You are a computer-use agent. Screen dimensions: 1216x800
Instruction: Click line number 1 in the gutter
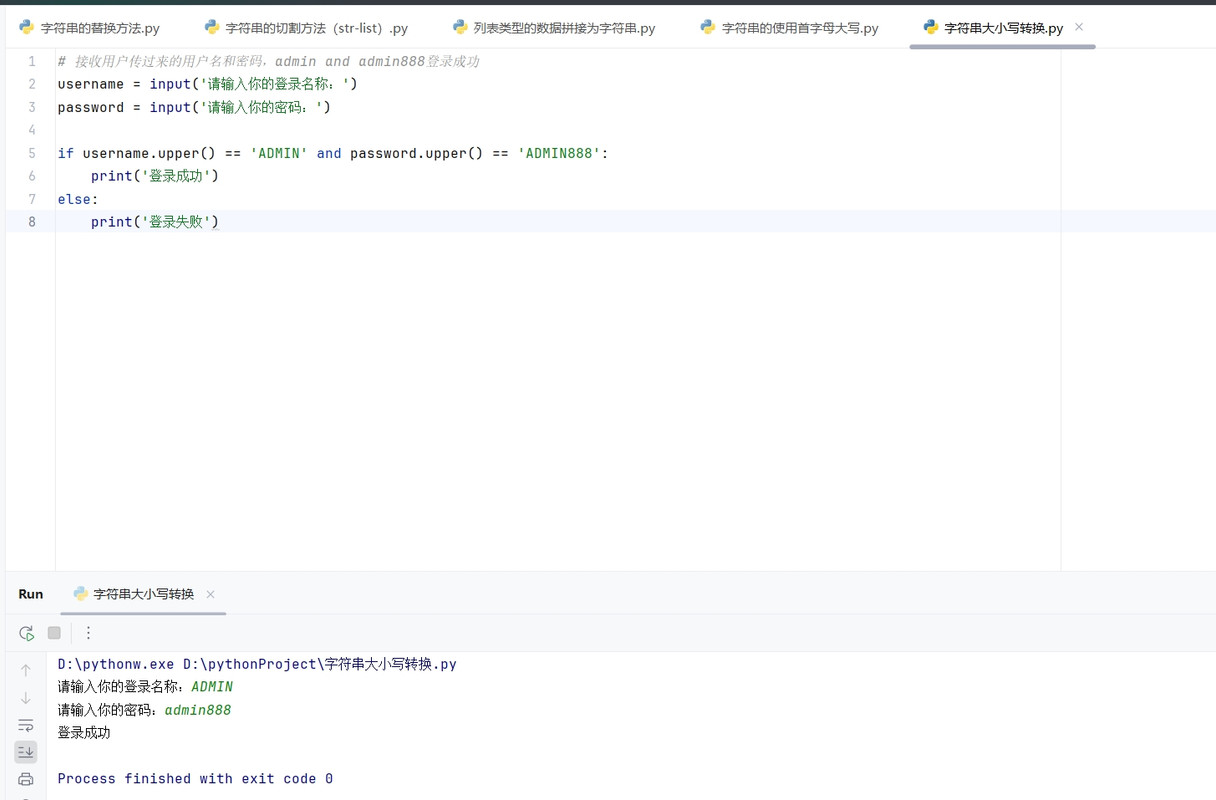tap(32, 61)
